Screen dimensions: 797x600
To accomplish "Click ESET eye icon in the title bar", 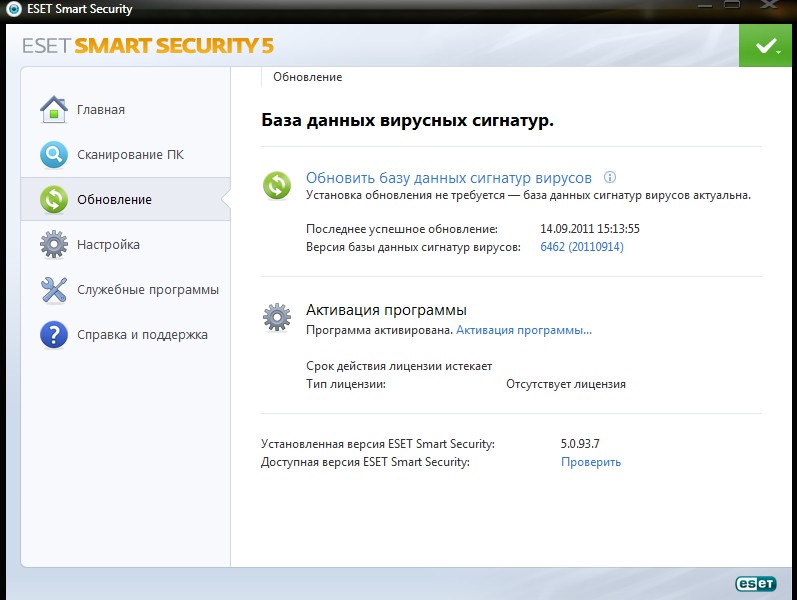I will (14, 9).
